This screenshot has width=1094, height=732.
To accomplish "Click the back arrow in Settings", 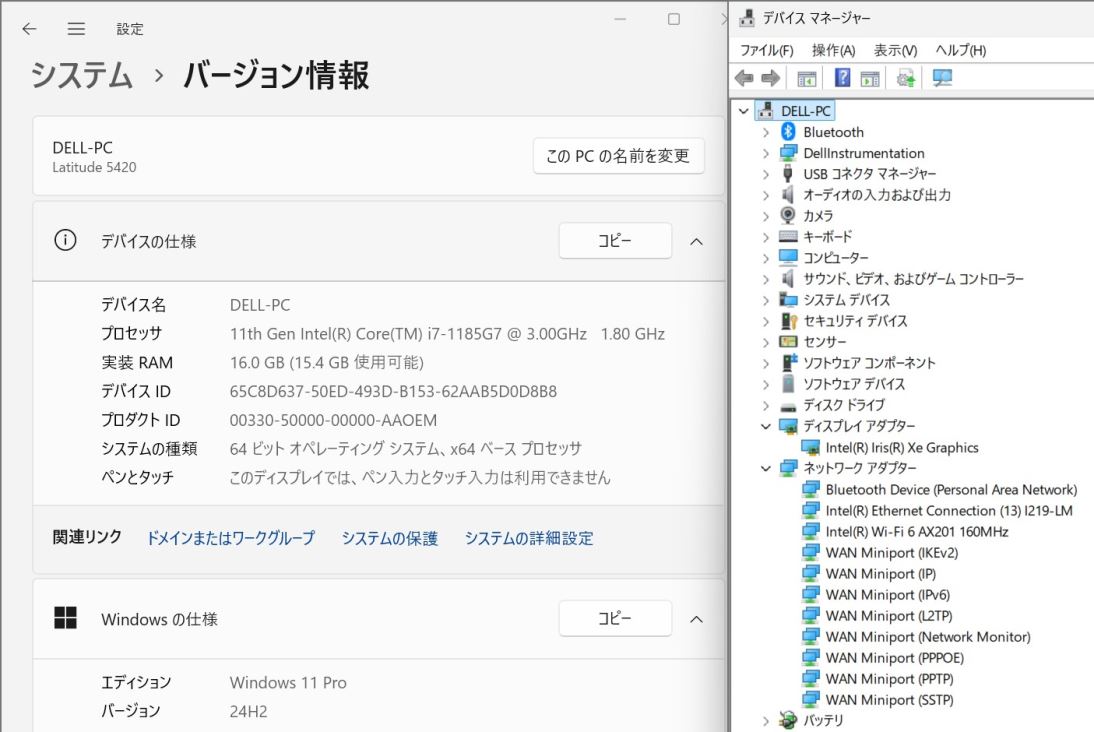I will click(x=30, y=29).
